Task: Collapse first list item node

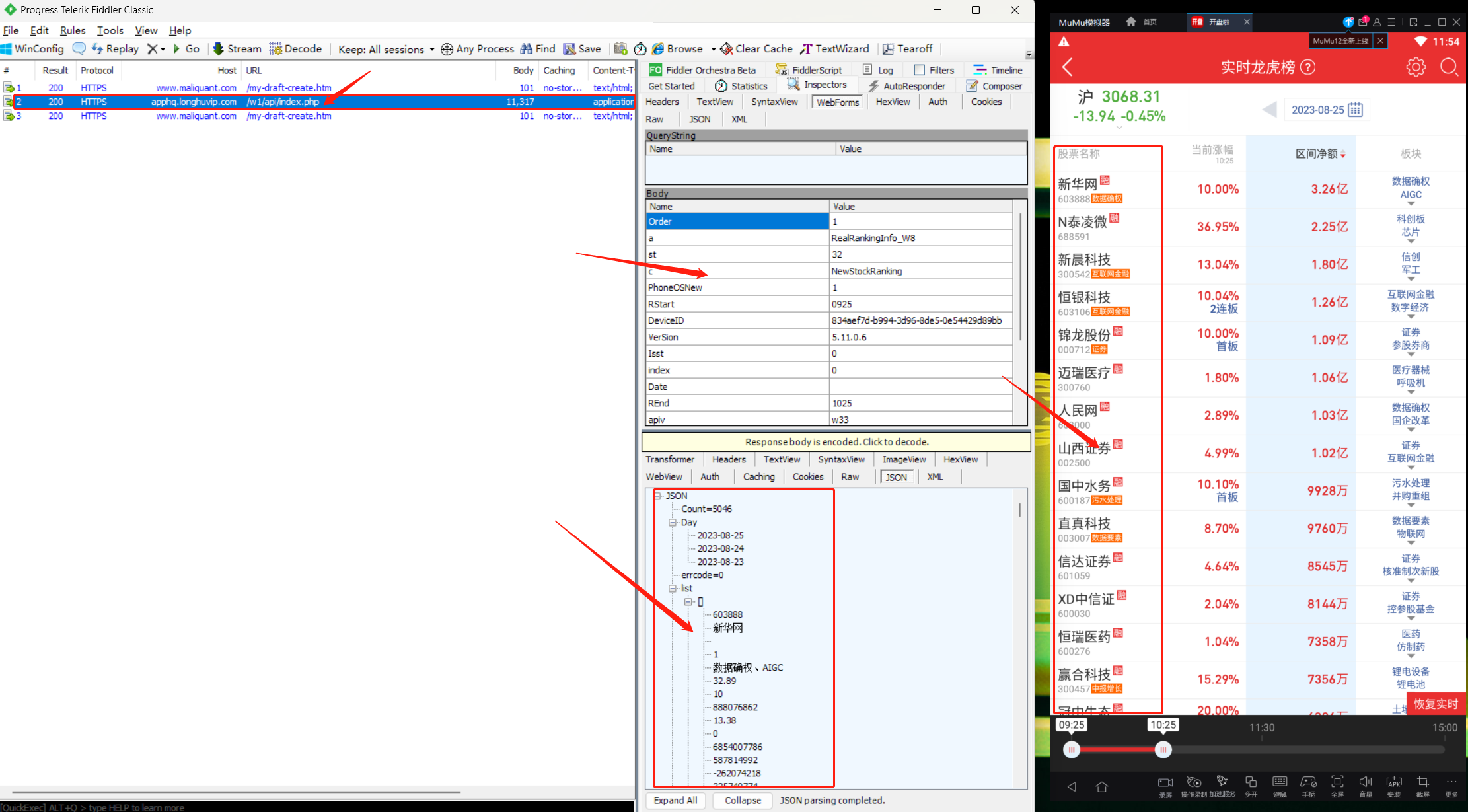Action: click(688, 601)
